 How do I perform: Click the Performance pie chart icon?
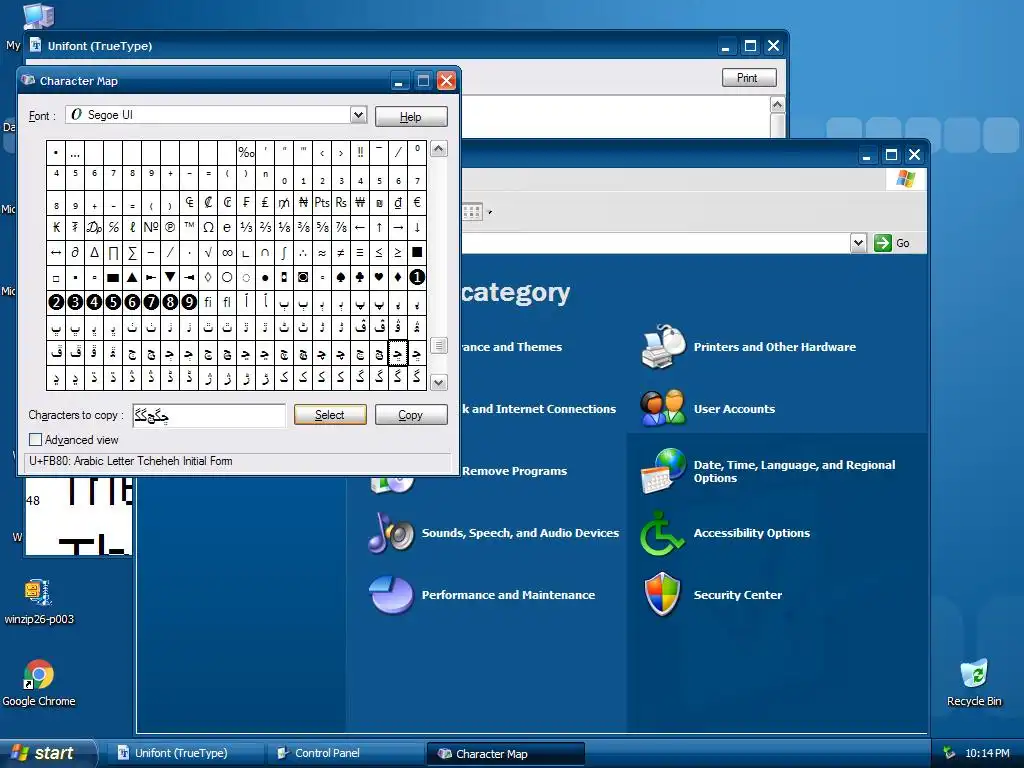391,594
